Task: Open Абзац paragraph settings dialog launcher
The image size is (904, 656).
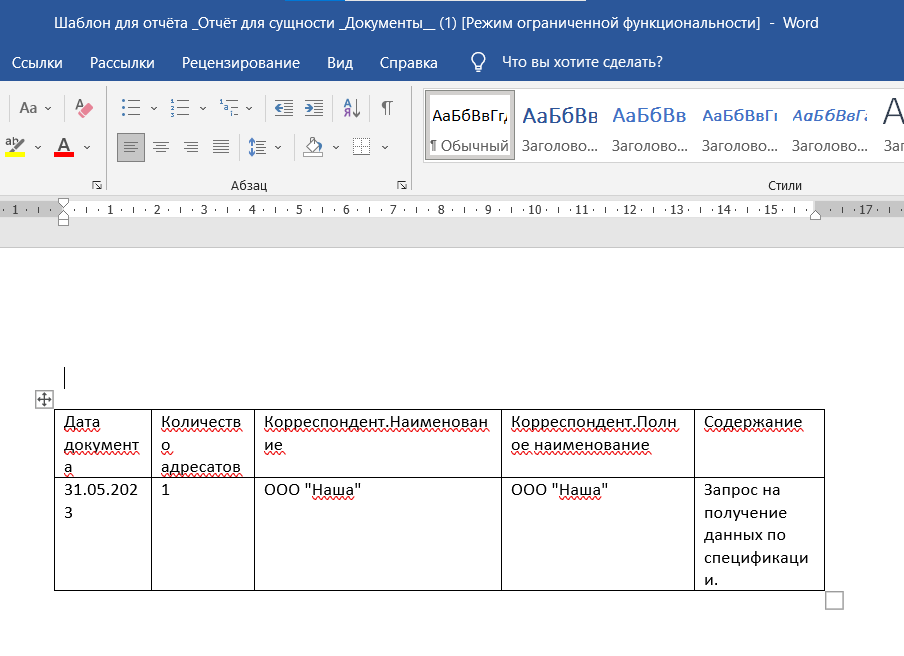Action: 401,185
